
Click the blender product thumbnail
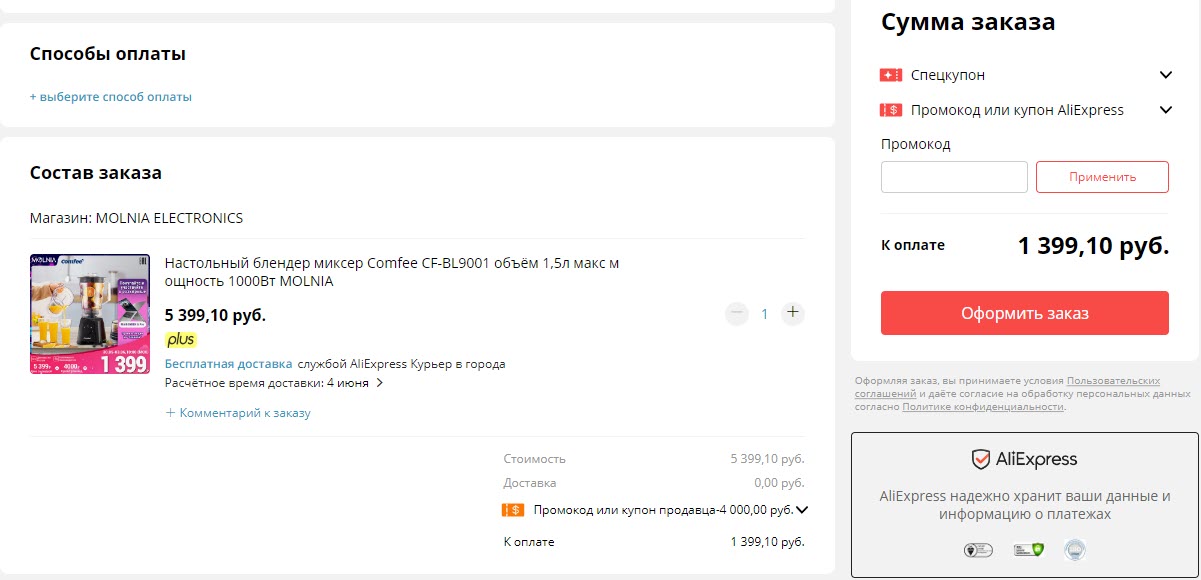pyautogui.click(x=90, y=313)
